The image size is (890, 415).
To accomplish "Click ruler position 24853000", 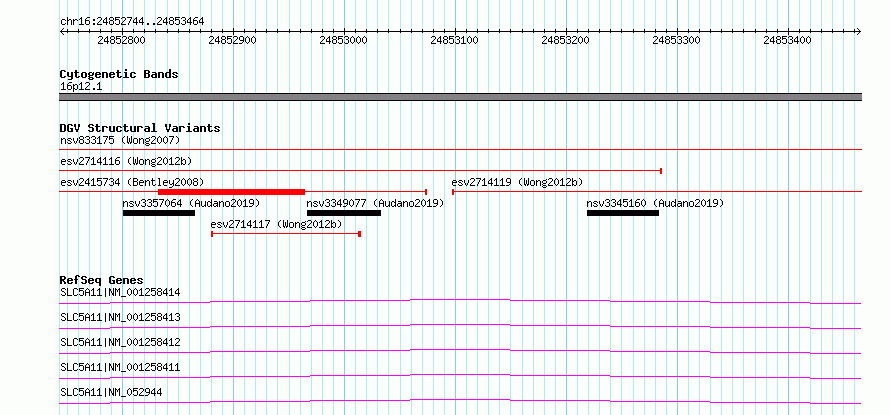I will click(x=343, y=40).
